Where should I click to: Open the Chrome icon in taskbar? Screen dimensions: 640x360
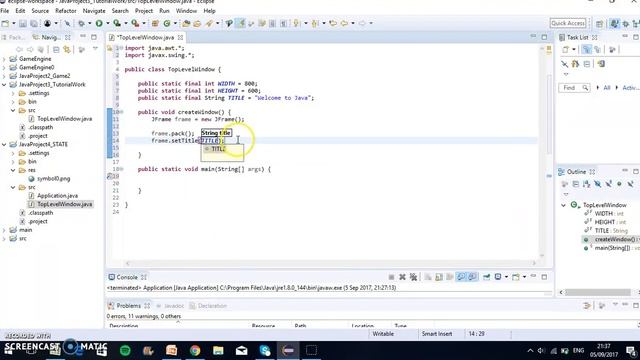click(195, 350)
